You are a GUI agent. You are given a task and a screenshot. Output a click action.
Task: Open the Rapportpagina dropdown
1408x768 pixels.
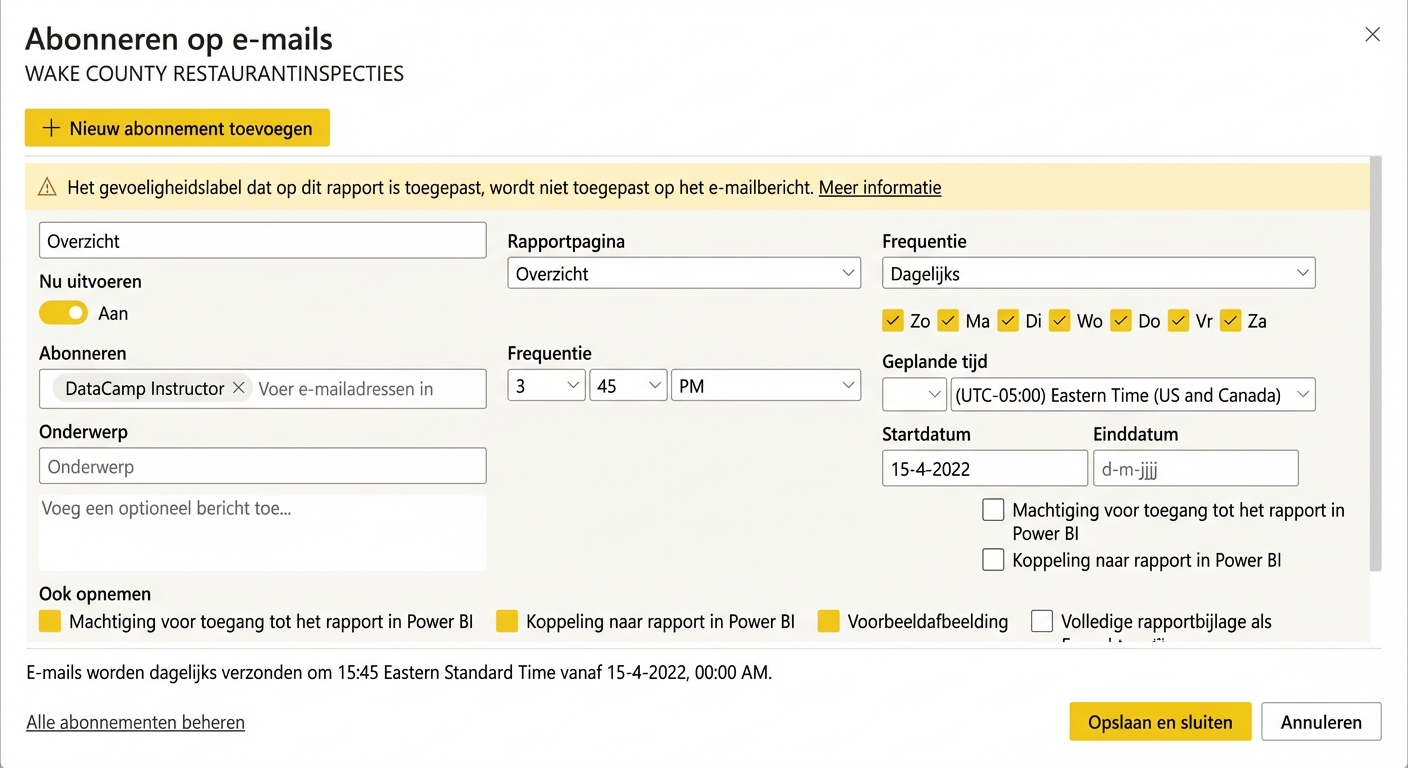684,273
